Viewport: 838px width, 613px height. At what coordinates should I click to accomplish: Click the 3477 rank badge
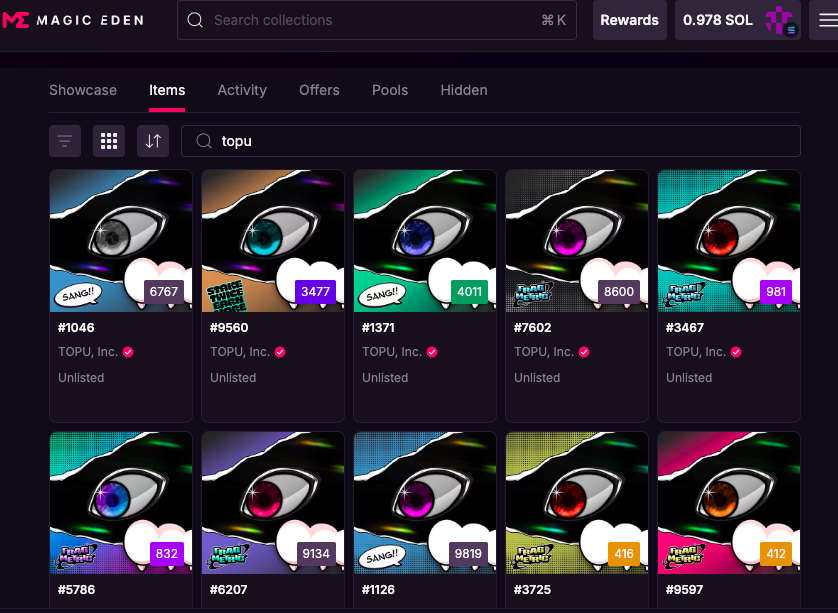315,292
